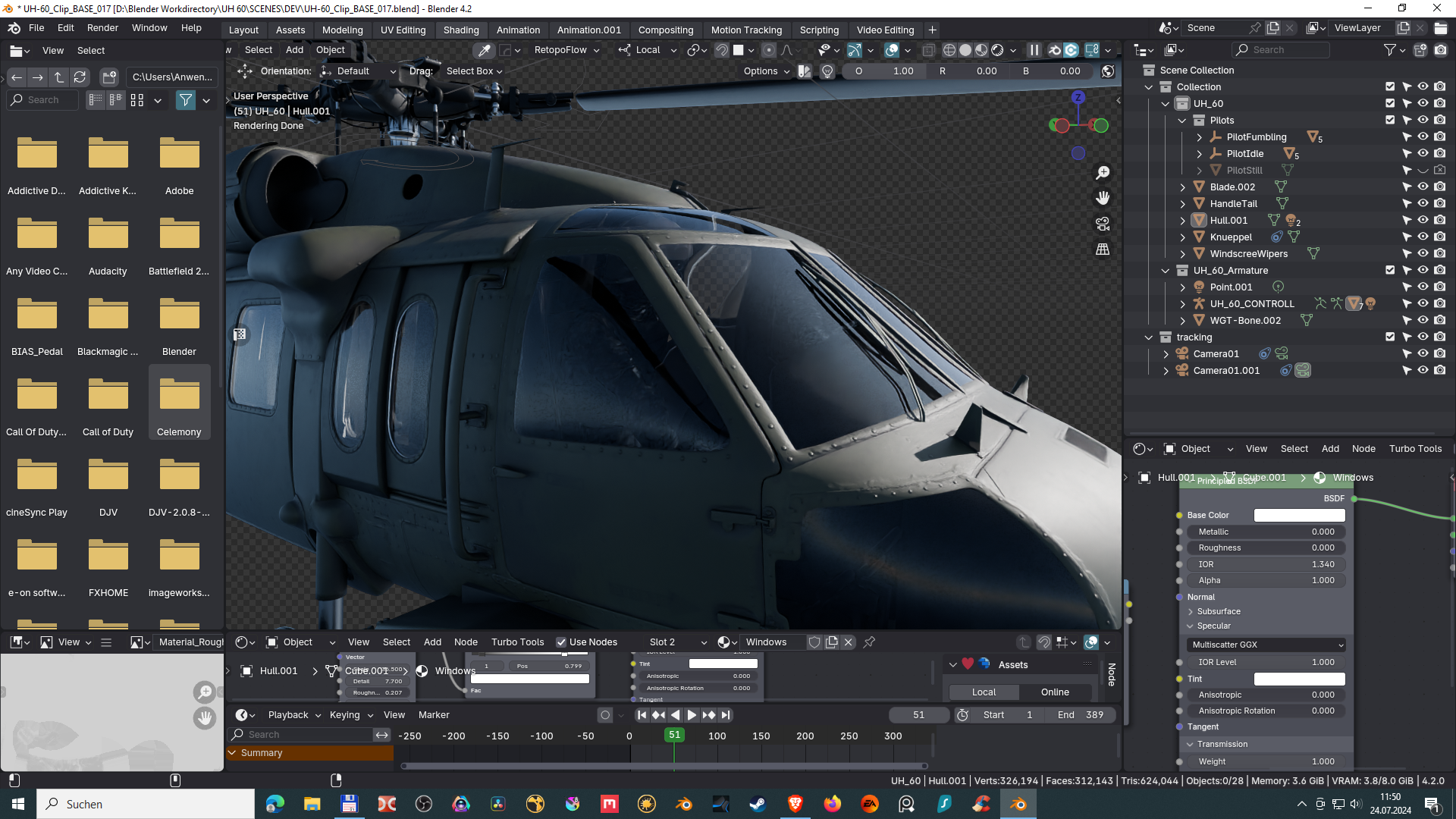Play animation forward in timeline
The width and height of the screenshot is (1456, 819).
692,715
